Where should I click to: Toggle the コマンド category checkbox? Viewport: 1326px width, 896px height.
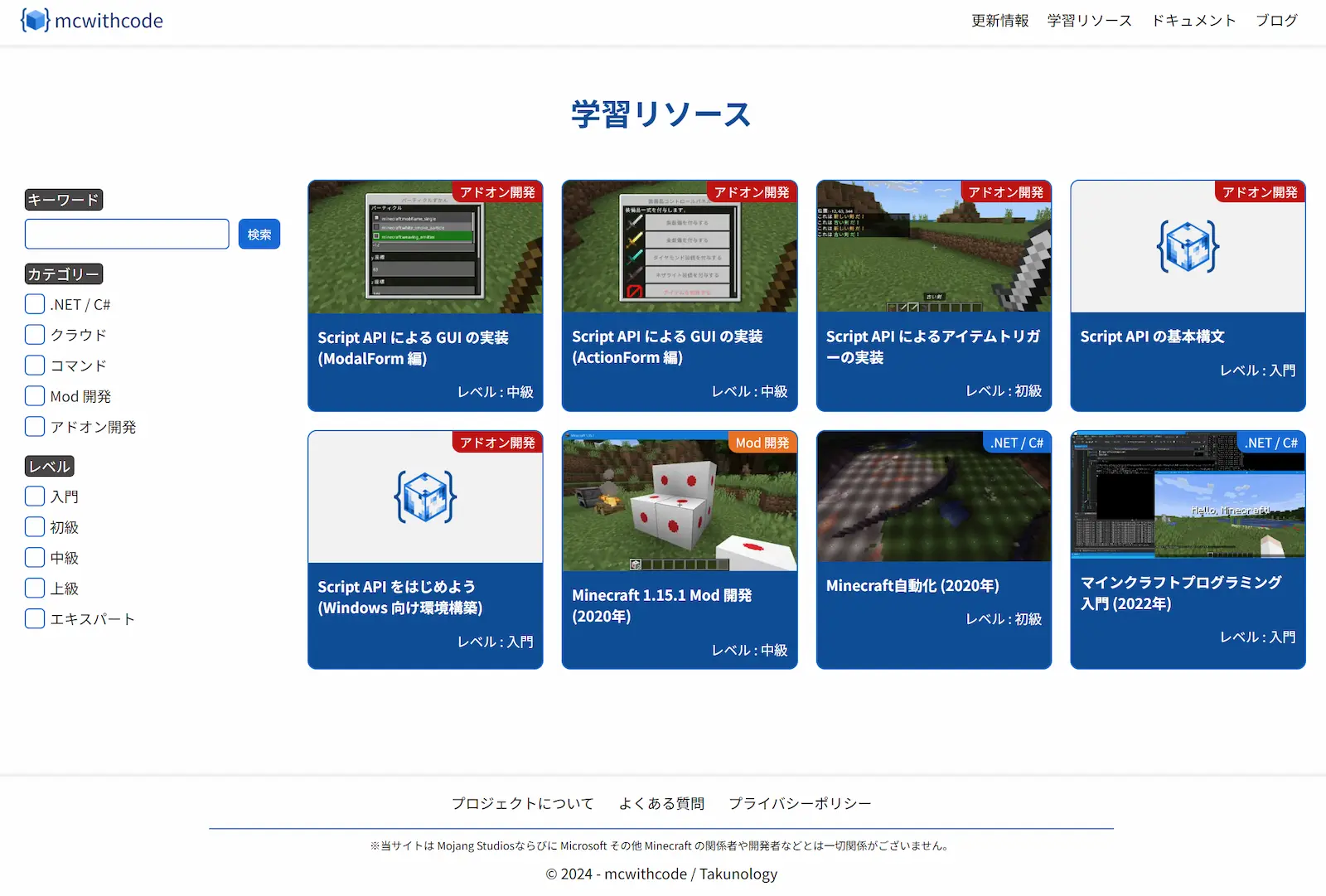(35, 366)
